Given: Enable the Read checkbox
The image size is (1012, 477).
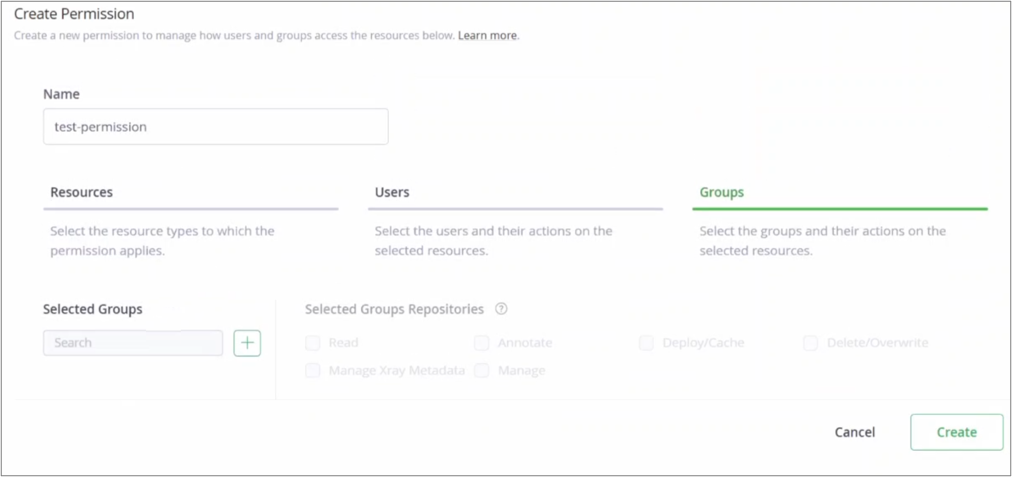Looking at the screenshot, I should (x=313, y=343).
